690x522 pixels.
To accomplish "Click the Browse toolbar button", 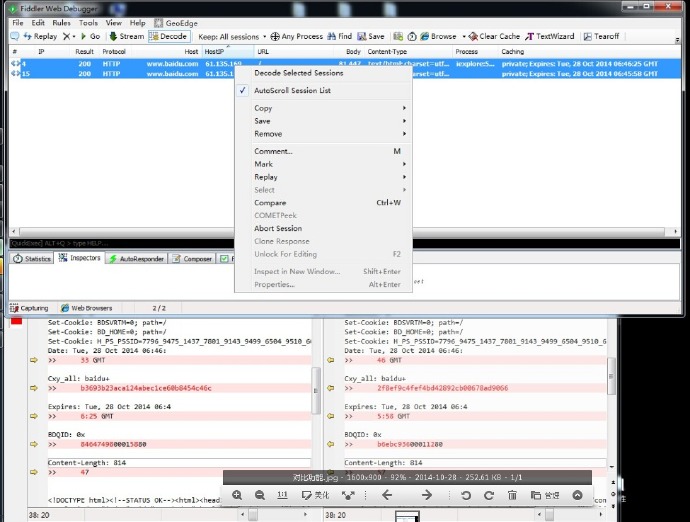I will coord(438,37).
